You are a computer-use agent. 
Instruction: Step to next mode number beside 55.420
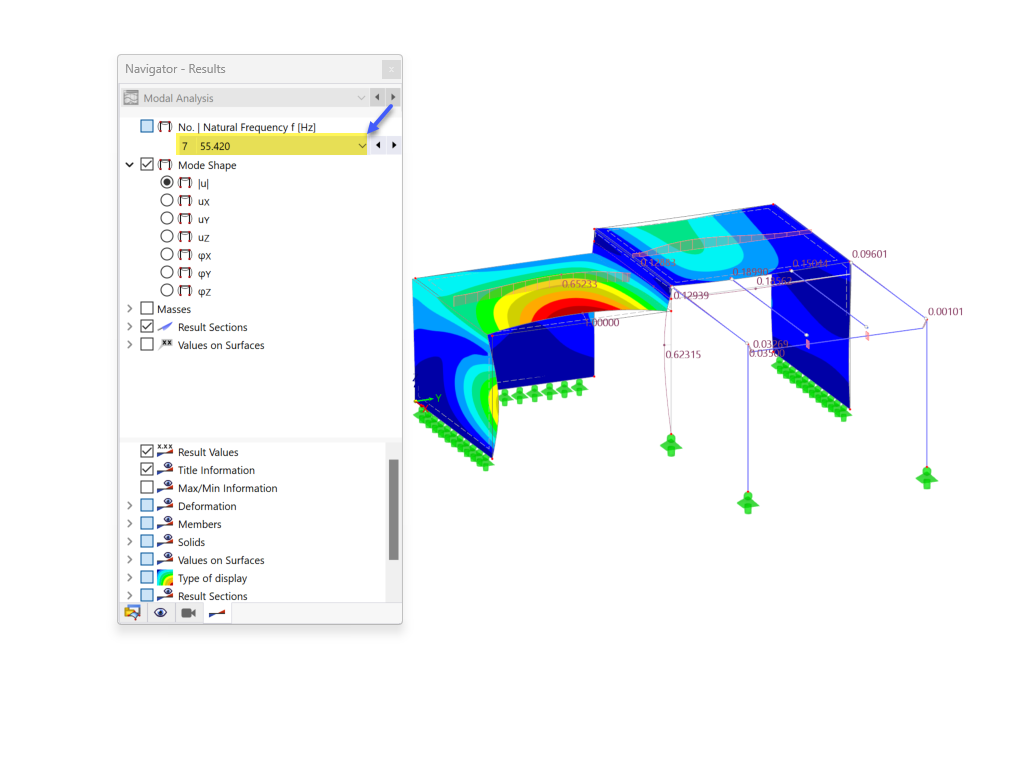[394, 145]
